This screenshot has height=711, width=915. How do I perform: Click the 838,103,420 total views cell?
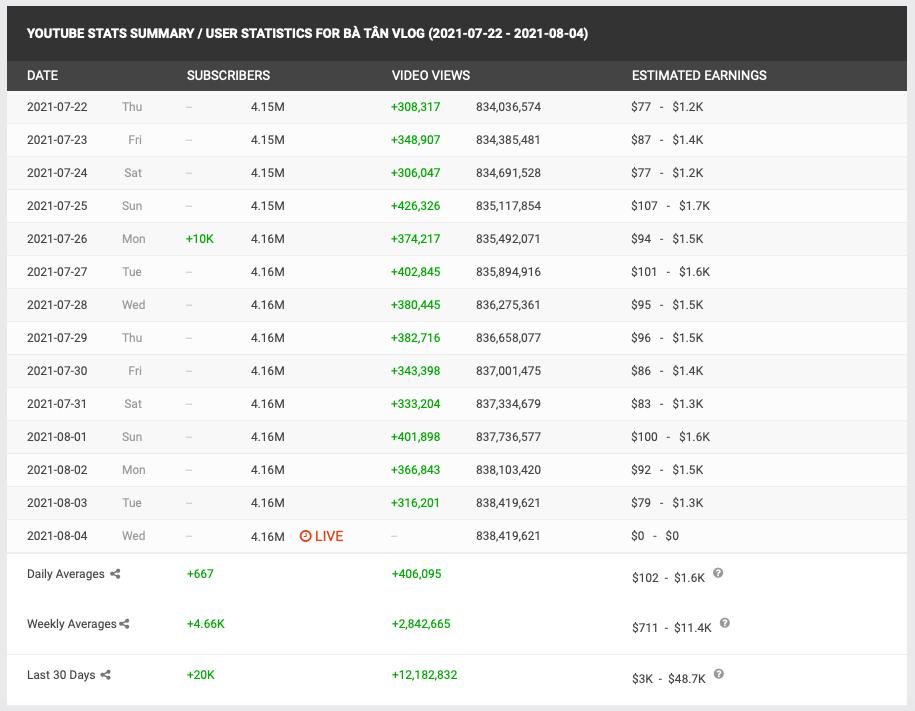508,470
